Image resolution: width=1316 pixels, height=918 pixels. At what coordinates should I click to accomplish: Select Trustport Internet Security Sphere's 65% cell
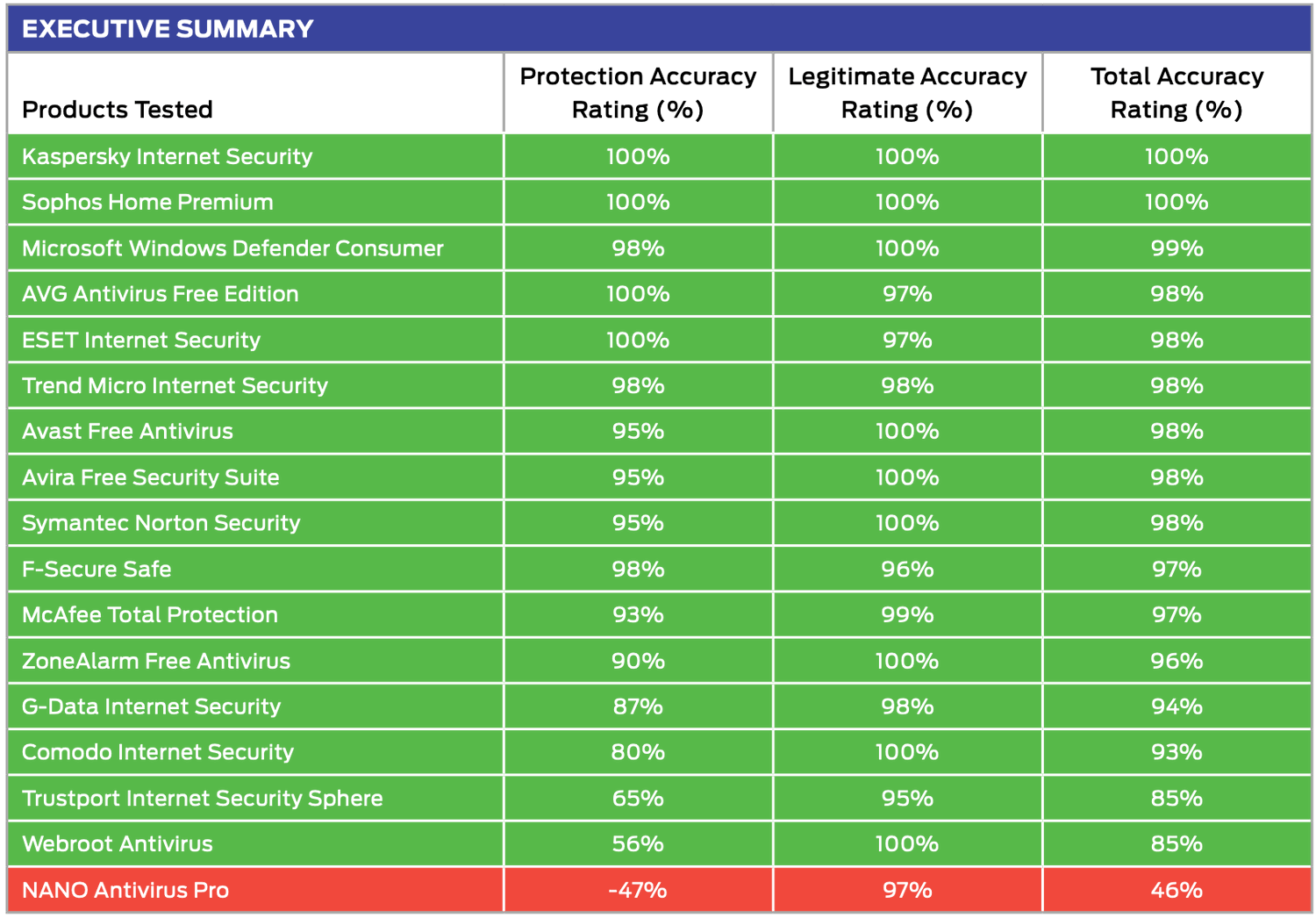point(638,799)
